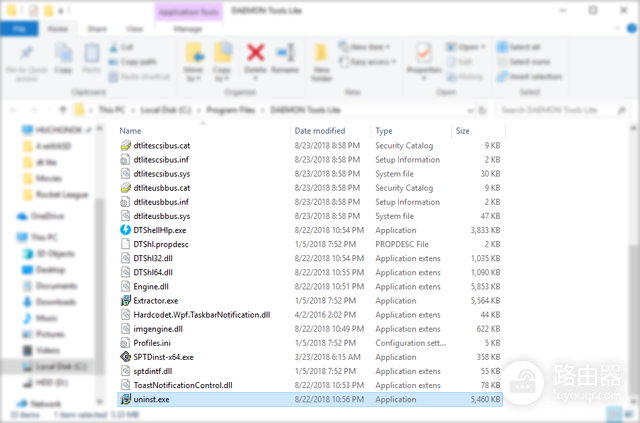Click the red X Delete icon
The image size is (640, 423).
pos(256,53)
